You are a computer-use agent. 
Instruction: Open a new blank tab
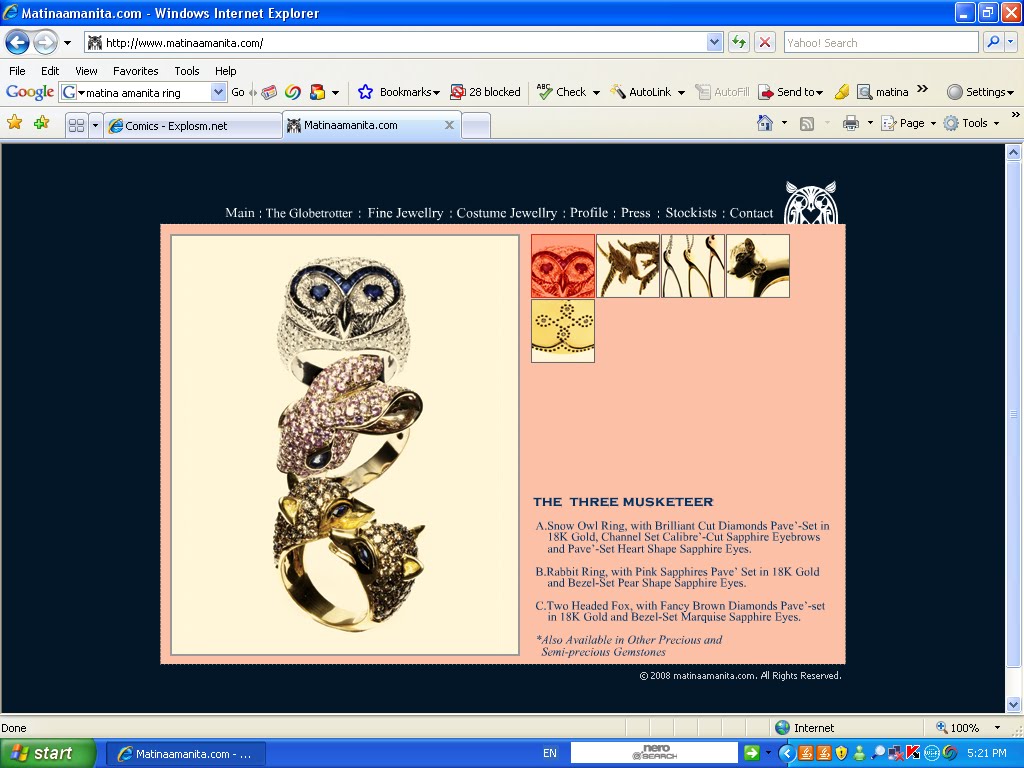[476, 125]
